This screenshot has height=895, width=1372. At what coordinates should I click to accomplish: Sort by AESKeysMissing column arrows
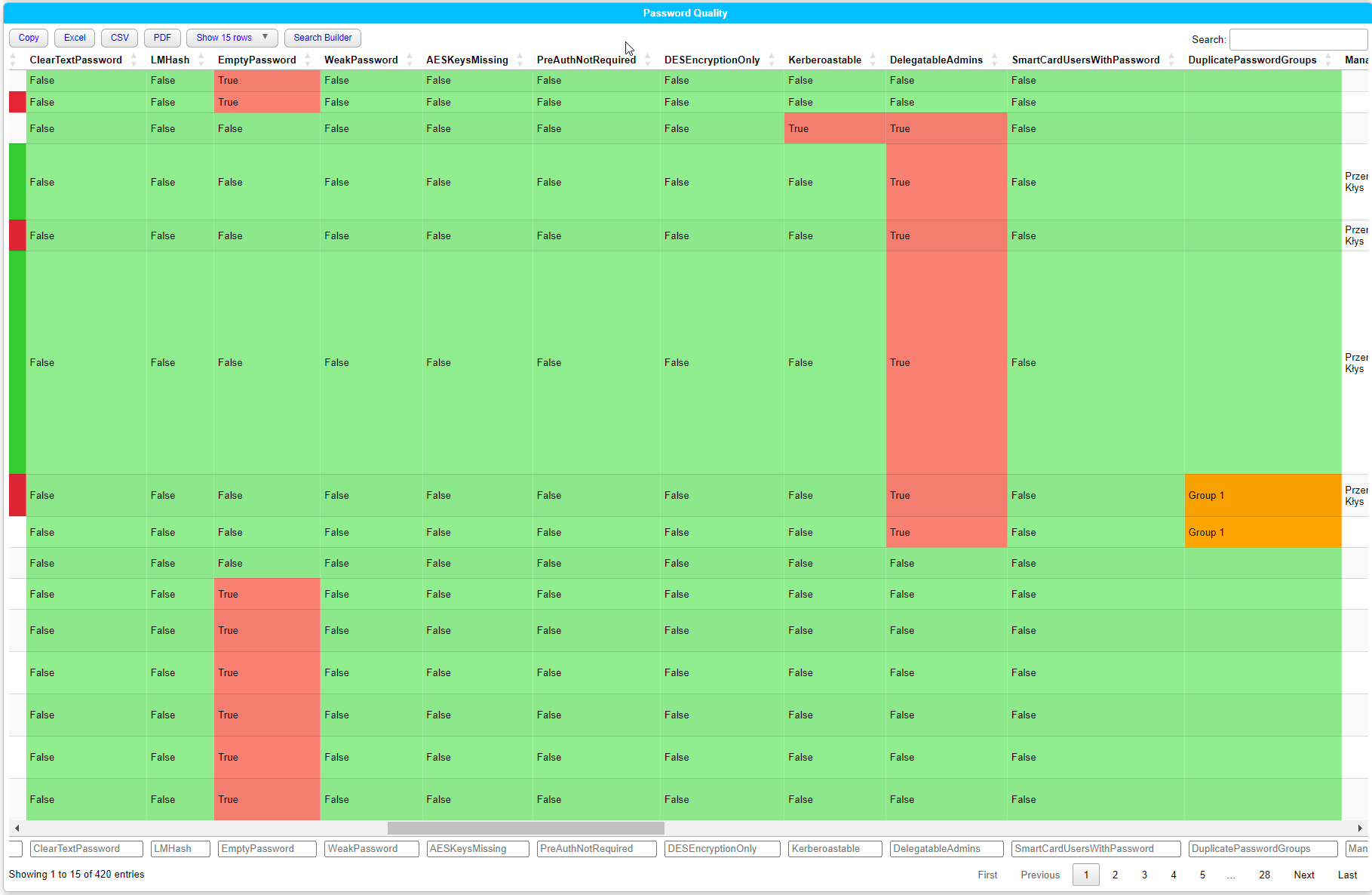520,60
